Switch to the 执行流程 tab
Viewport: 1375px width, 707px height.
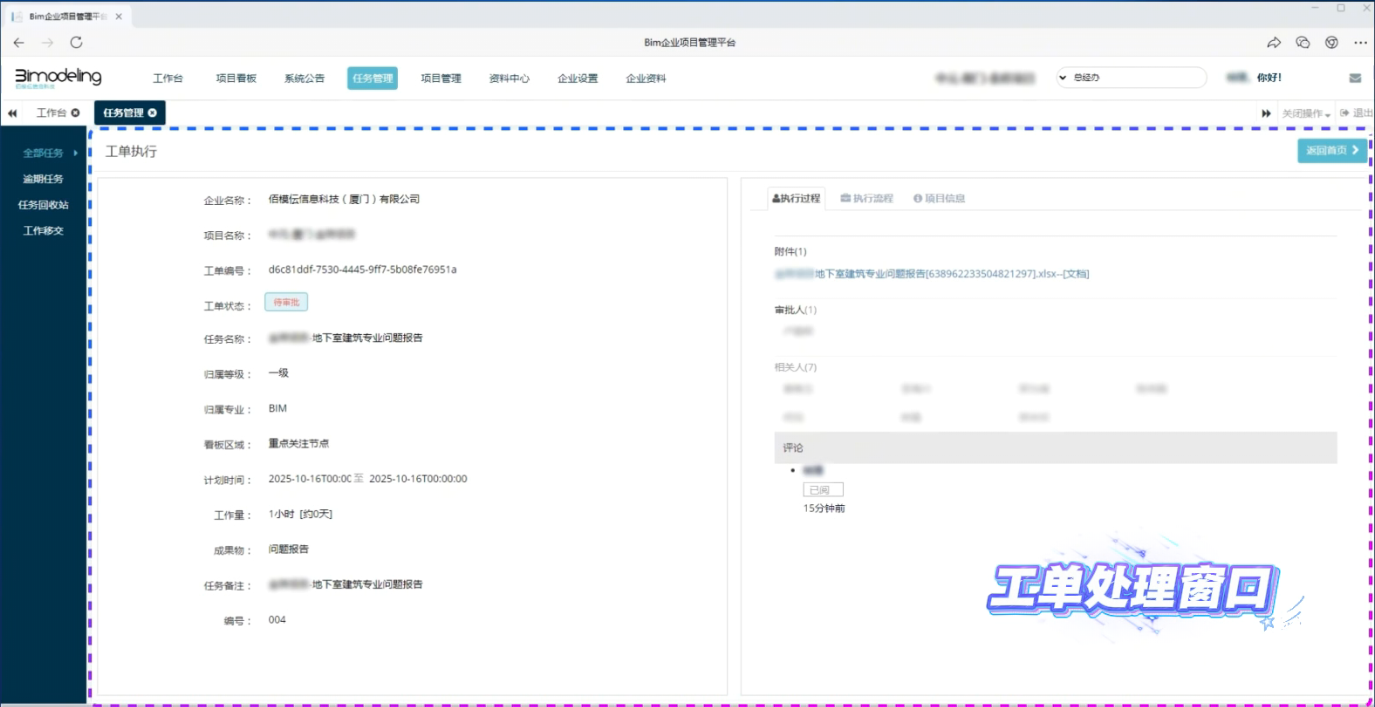tap(866, 198)
